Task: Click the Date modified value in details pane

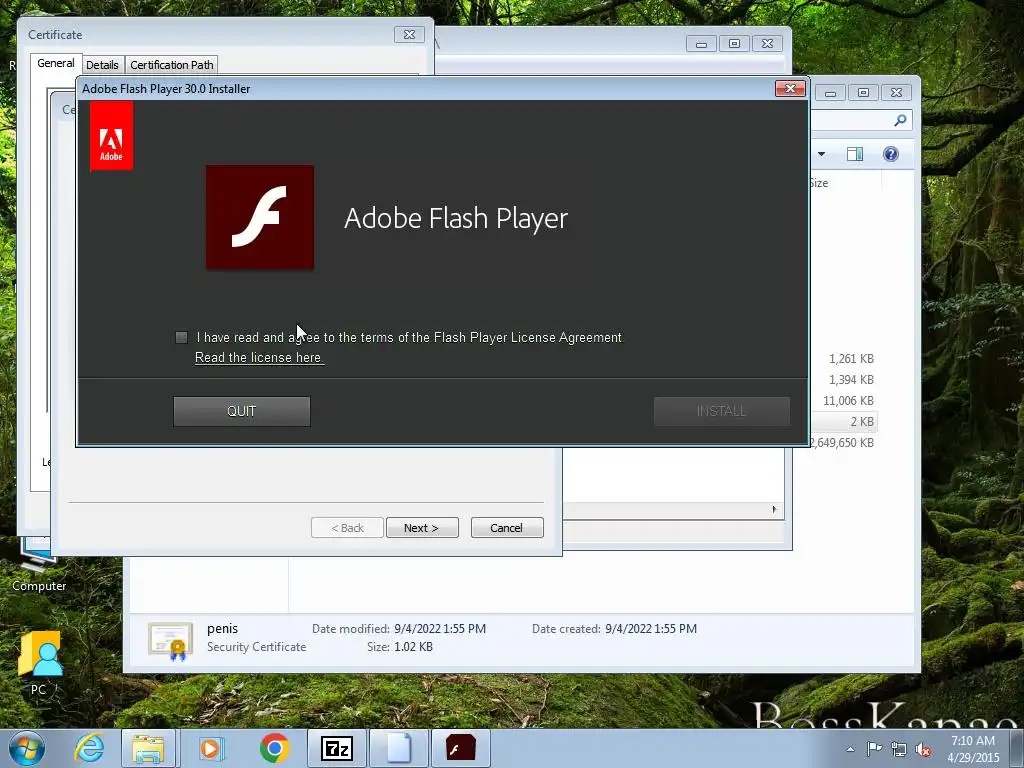Action: click(440, 628)
